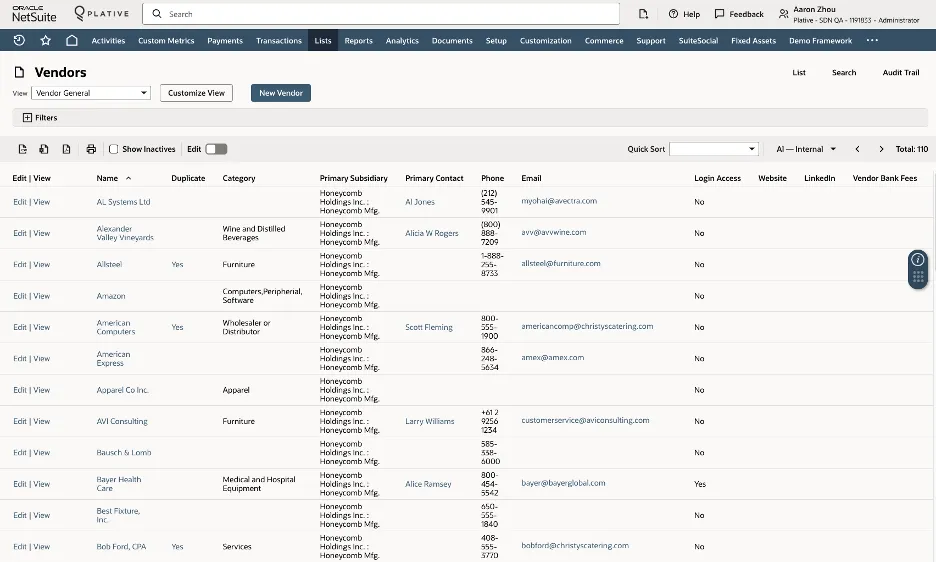Go to the Home icon
936x562 pixels.
coord(72,41)
